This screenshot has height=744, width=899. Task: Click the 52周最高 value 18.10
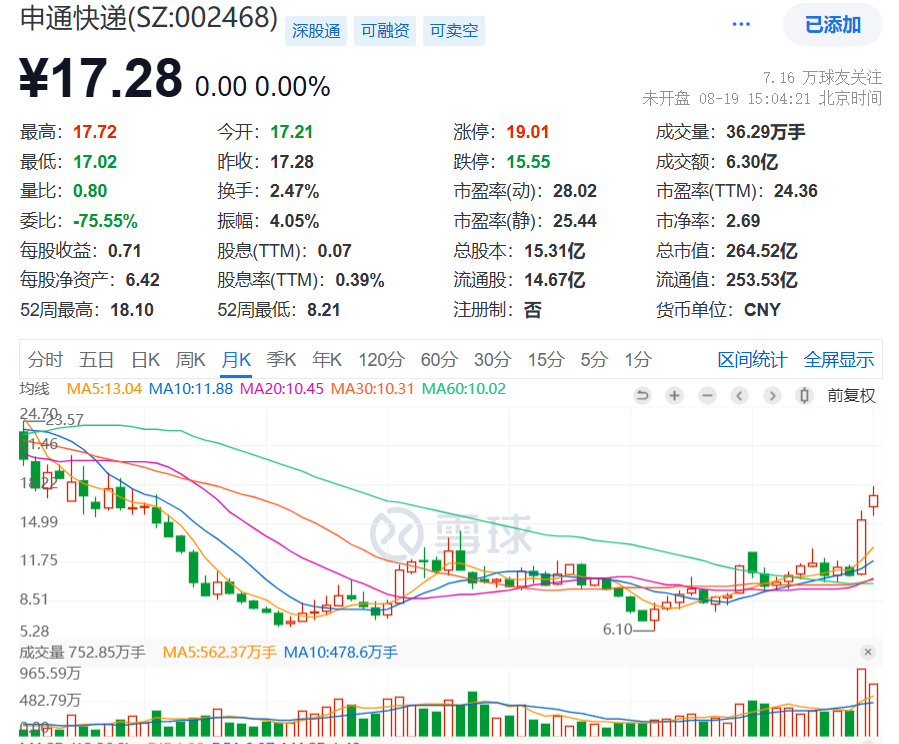click(132, 310)
